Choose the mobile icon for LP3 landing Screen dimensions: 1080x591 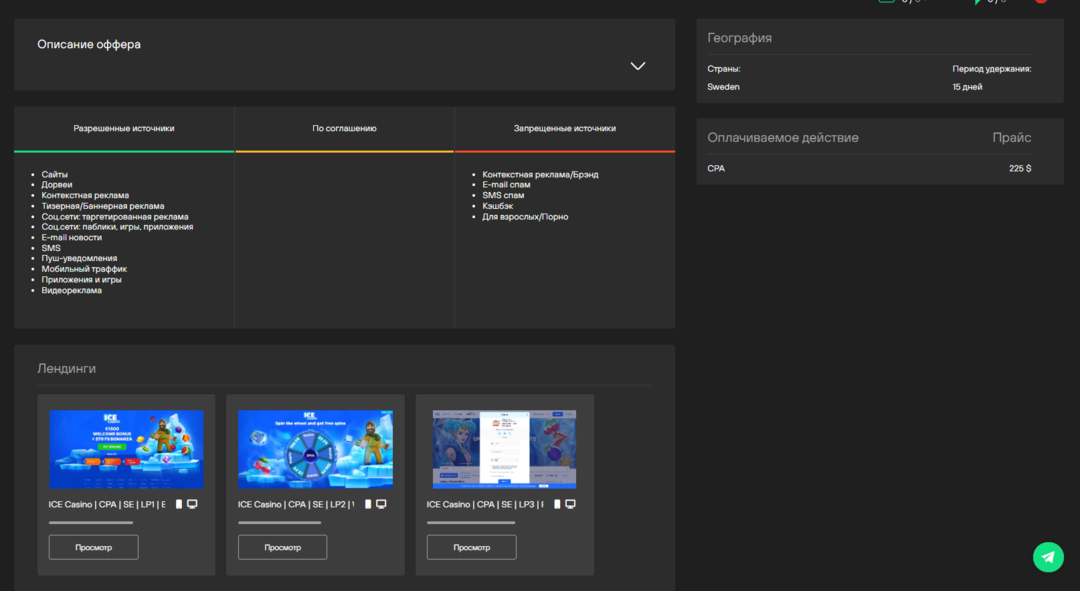tap(557, 504)
